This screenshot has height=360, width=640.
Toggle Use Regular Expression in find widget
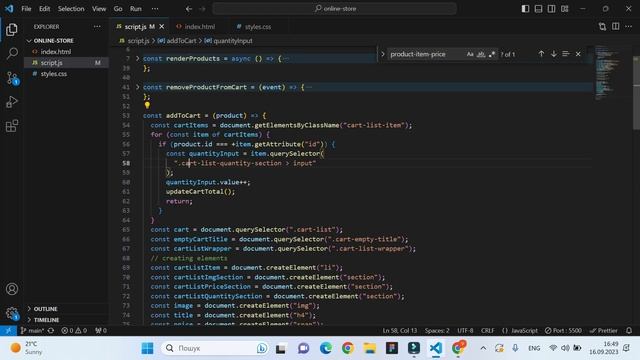492,54
